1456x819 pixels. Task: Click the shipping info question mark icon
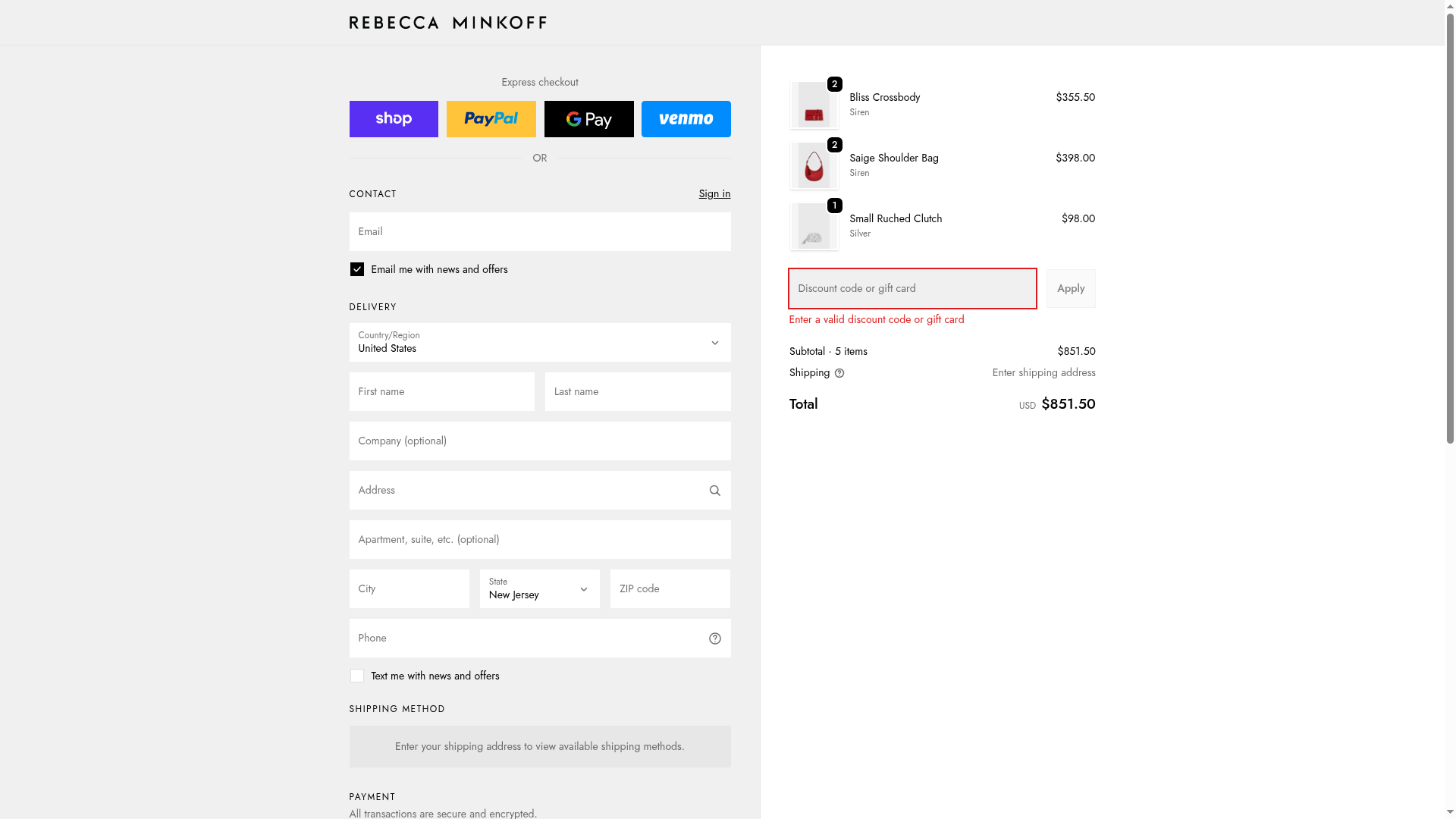click(x=839, y=373)
